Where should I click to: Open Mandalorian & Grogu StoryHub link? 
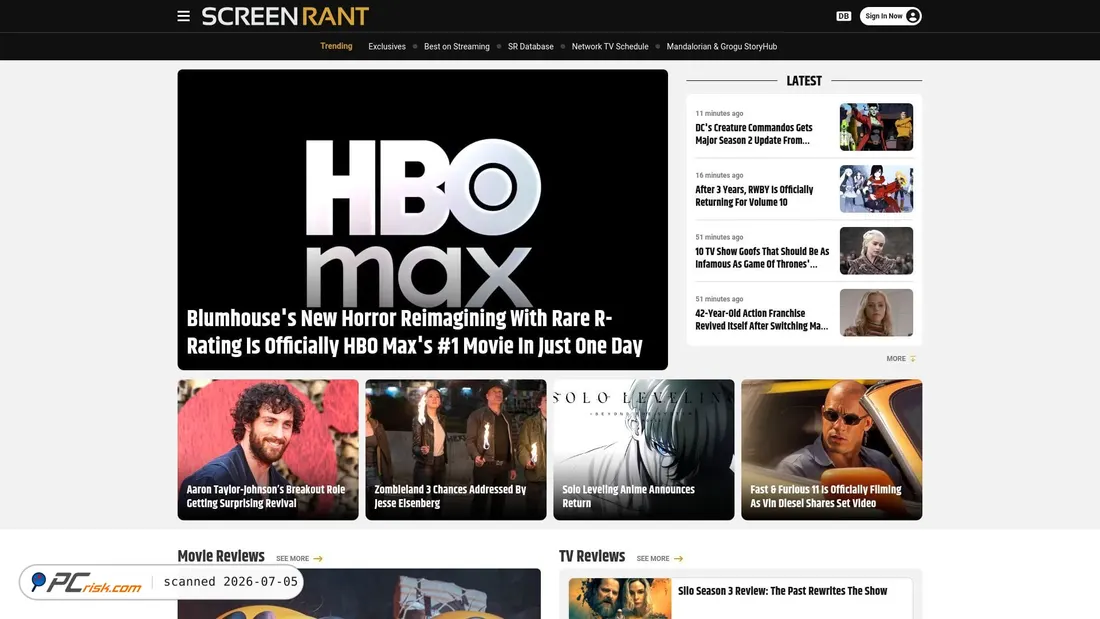[x=721, y=47]
